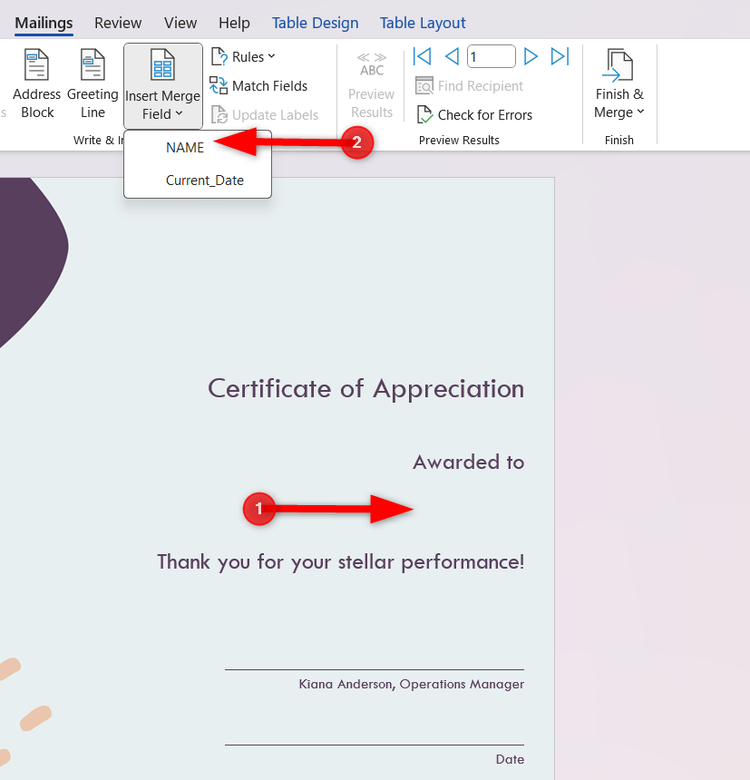
Task: Click the Insert Merge Field icon
Action: pyautogui.click(x=163, y=65)
